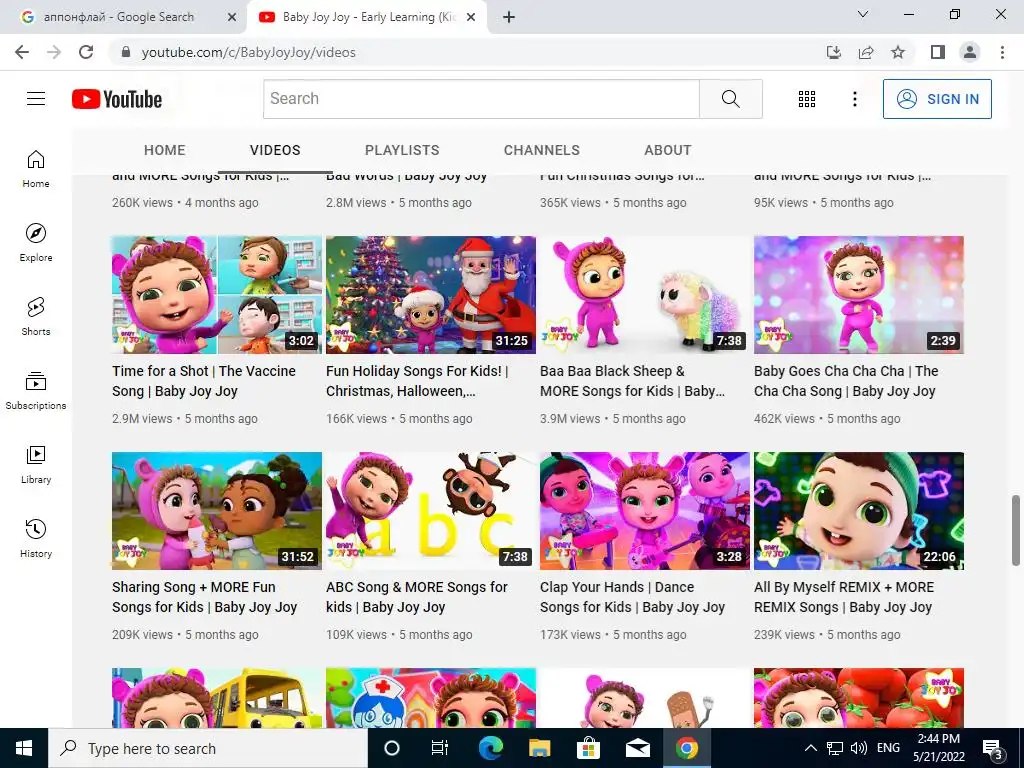
Task: Open the Chrome profile avatar
Action: [970, 52]
